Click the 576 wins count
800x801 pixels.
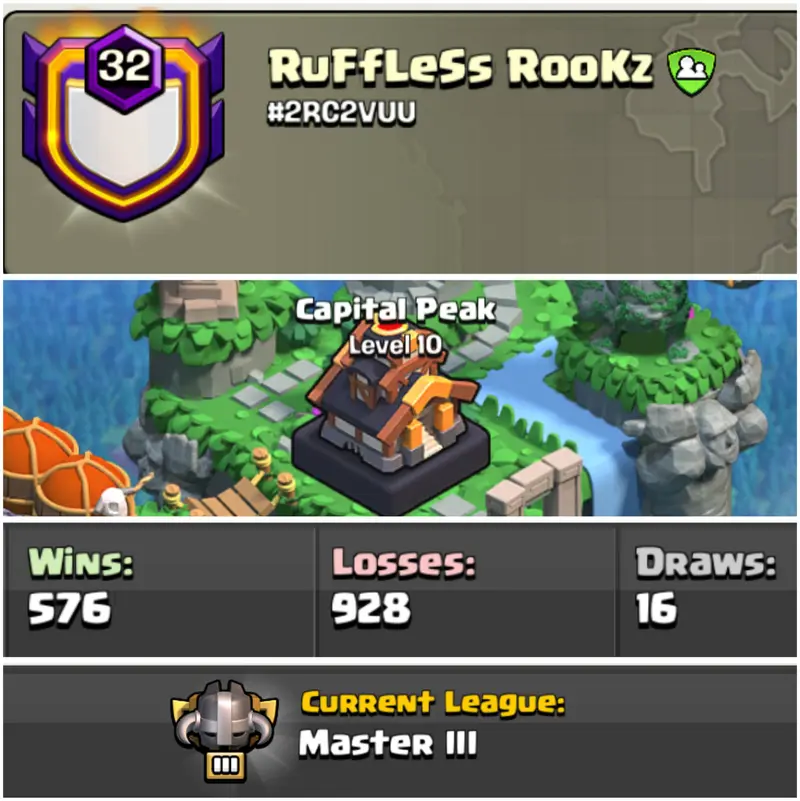pyautogui.click(x=69, y=608)
